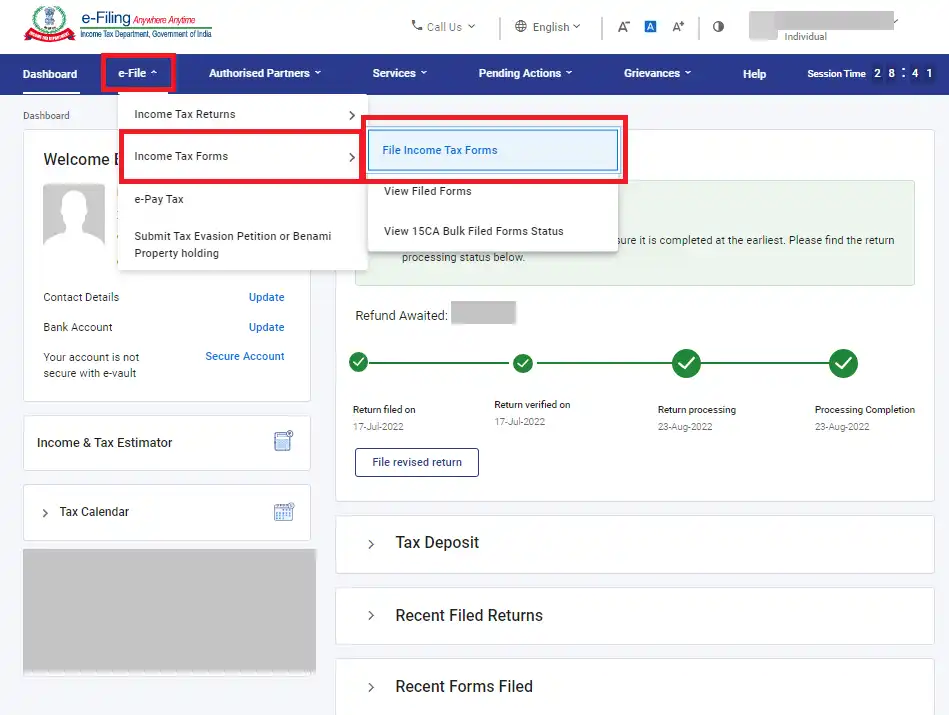Viewport: 949px width, 715px height.
Task: Click the profile avatar picture
Action: tap(74, 215)
